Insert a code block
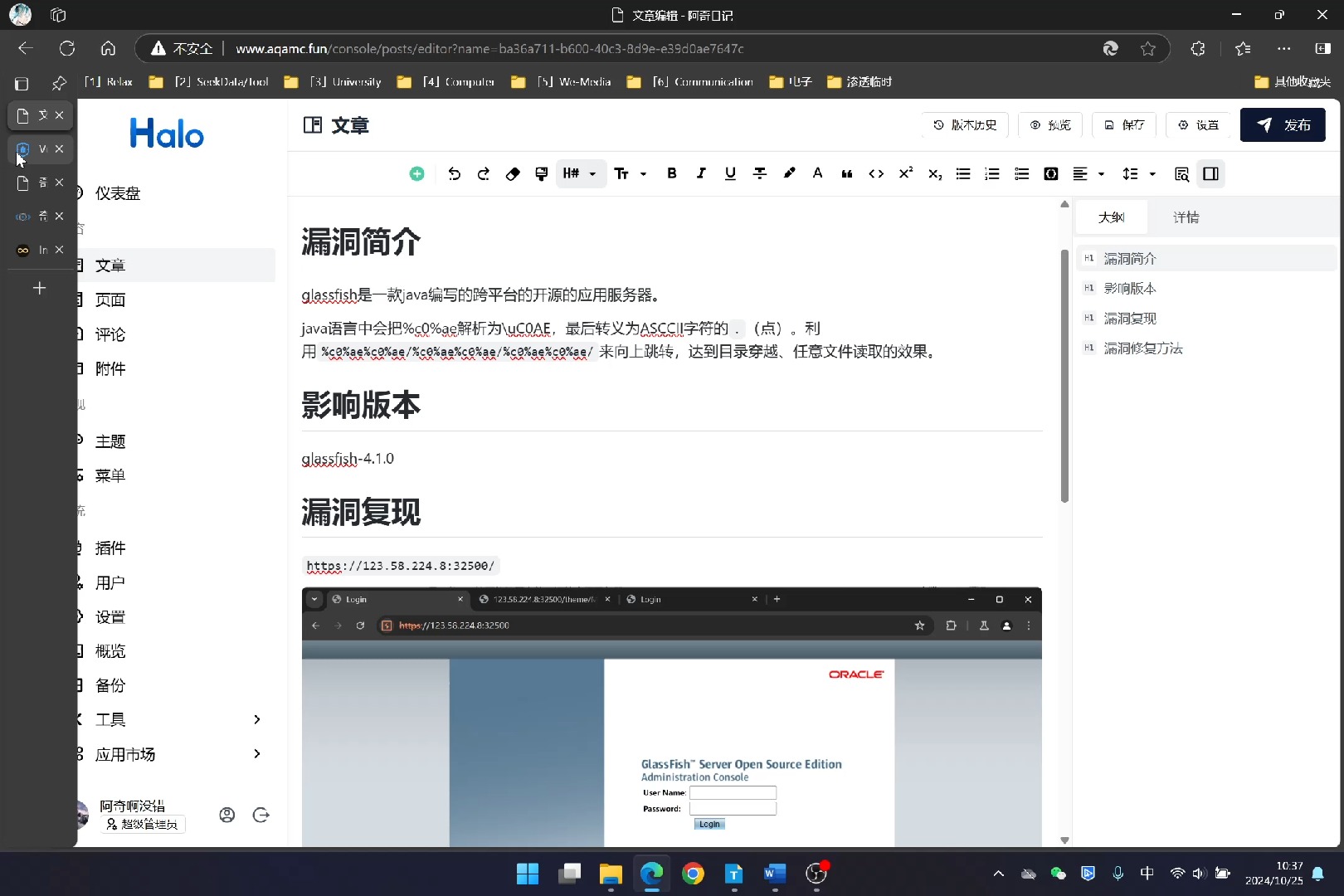Screen dimensions: 1344x896 [x=1051, y=173]
